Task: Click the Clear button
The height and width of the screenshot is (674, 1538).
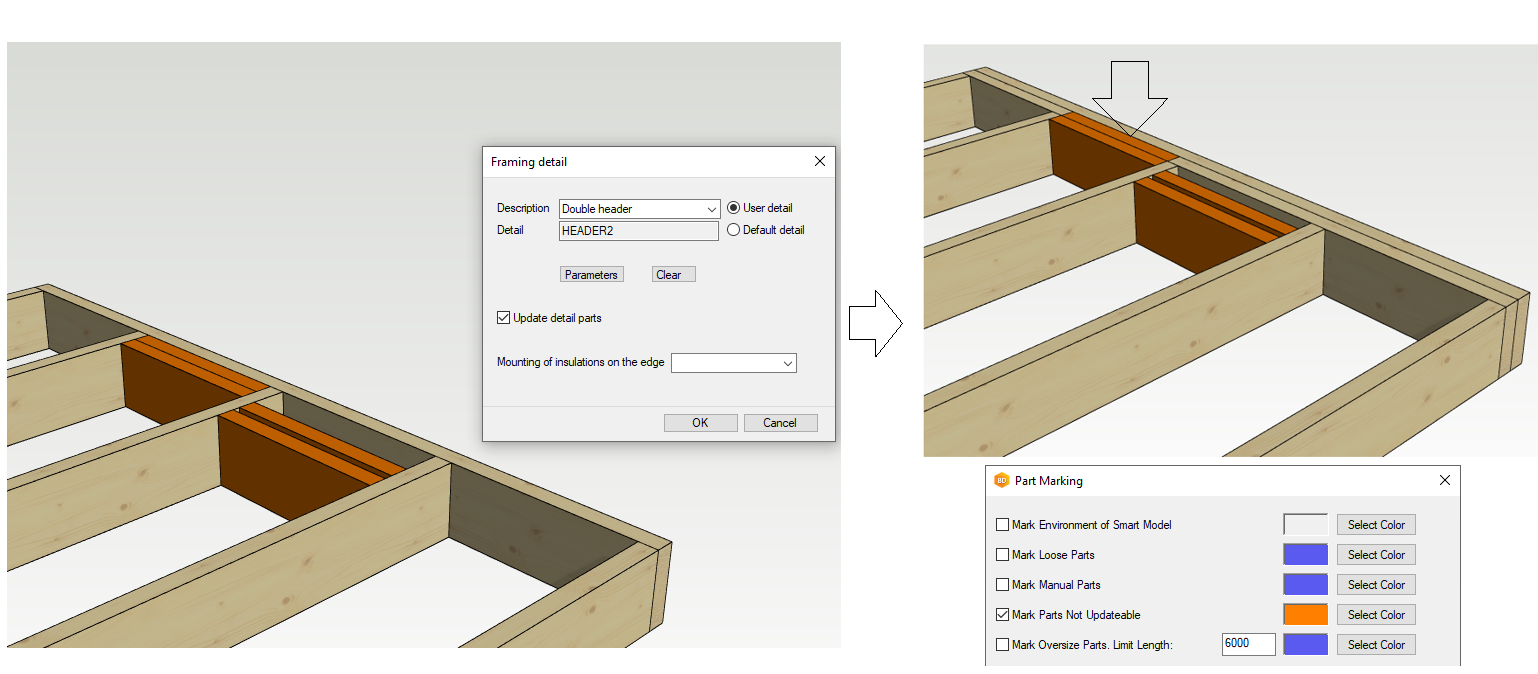Action: pos(673,275)
